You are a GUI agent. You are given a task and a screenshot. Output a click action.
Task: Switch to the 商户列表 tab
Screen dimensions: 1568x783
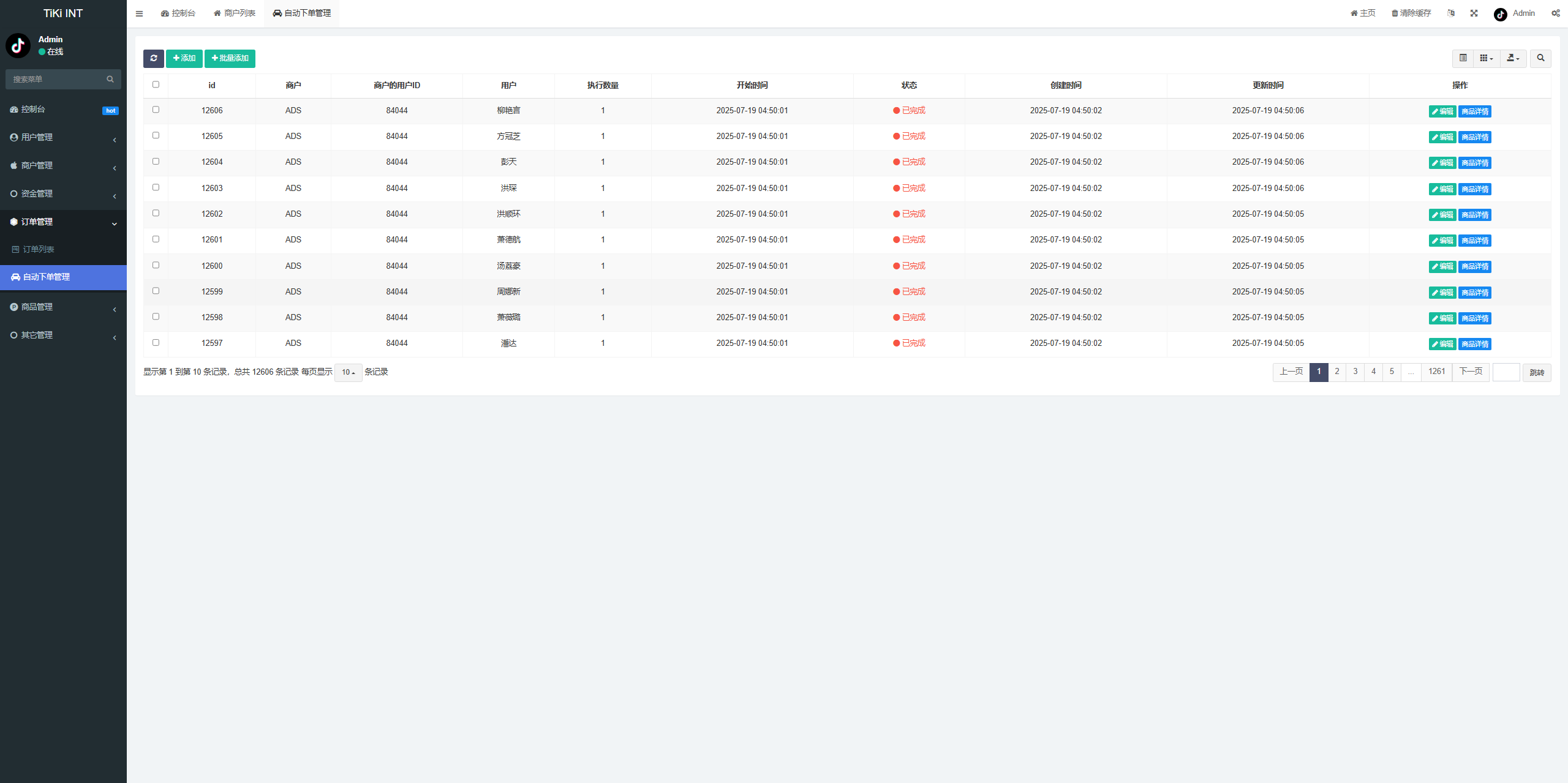pos(235,13)
